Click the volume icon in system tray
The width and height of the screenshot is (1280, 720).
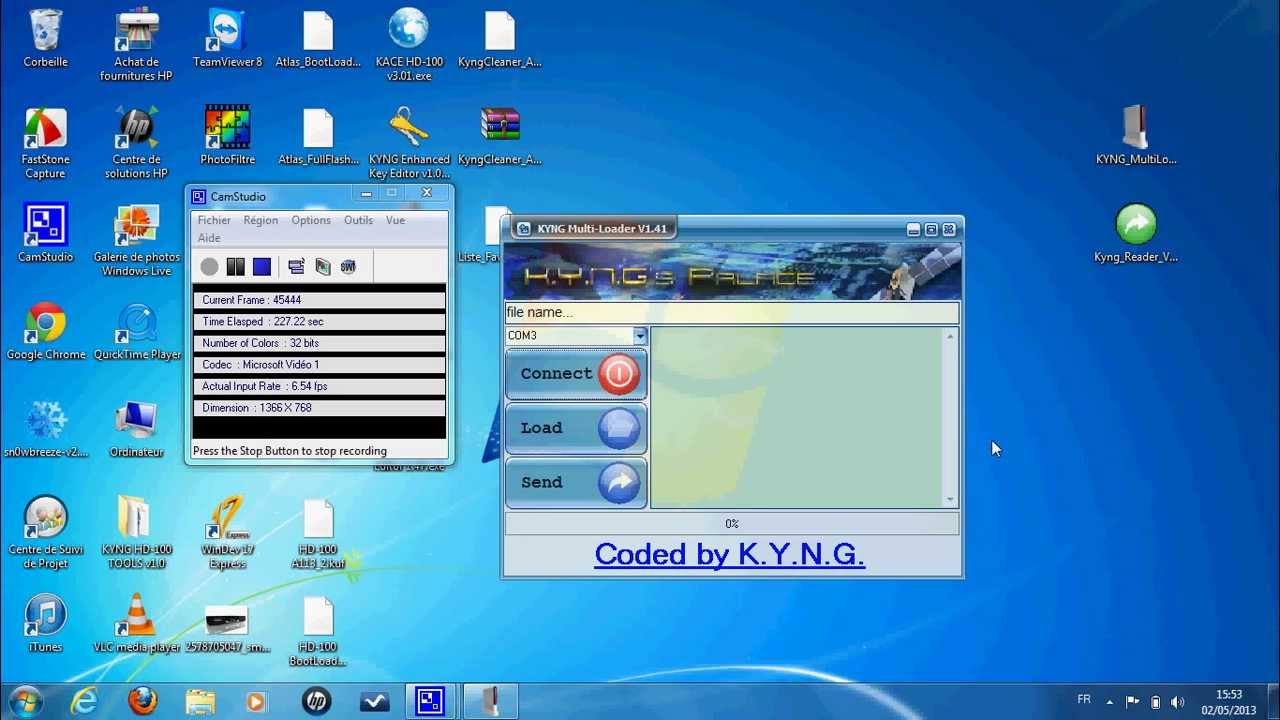click(1177, 702)
